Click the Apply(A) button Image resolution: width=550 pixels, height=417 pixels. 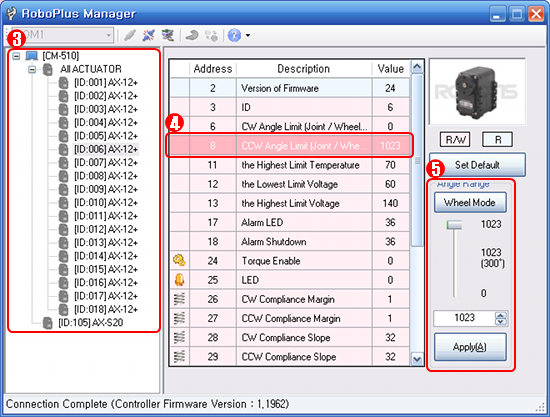[x=470, y=347]
